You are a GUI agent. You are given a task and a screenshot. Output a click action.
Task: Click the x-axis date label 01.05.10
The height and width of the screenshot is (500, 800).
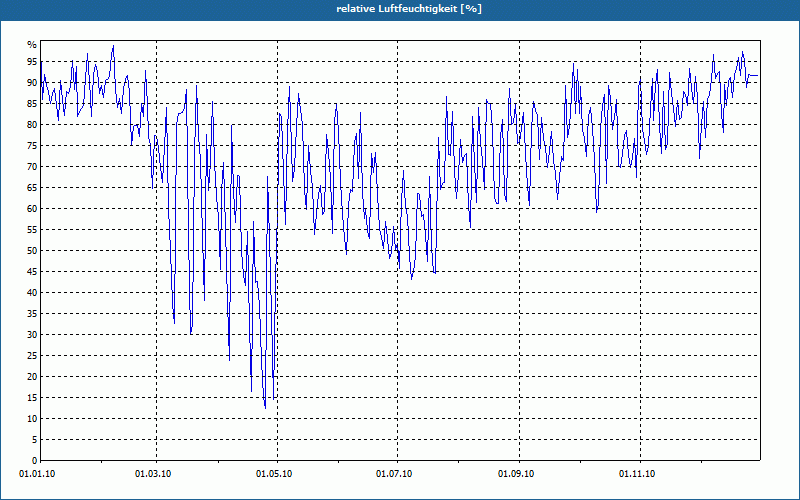pyautogui.click(x=274, y=474)
